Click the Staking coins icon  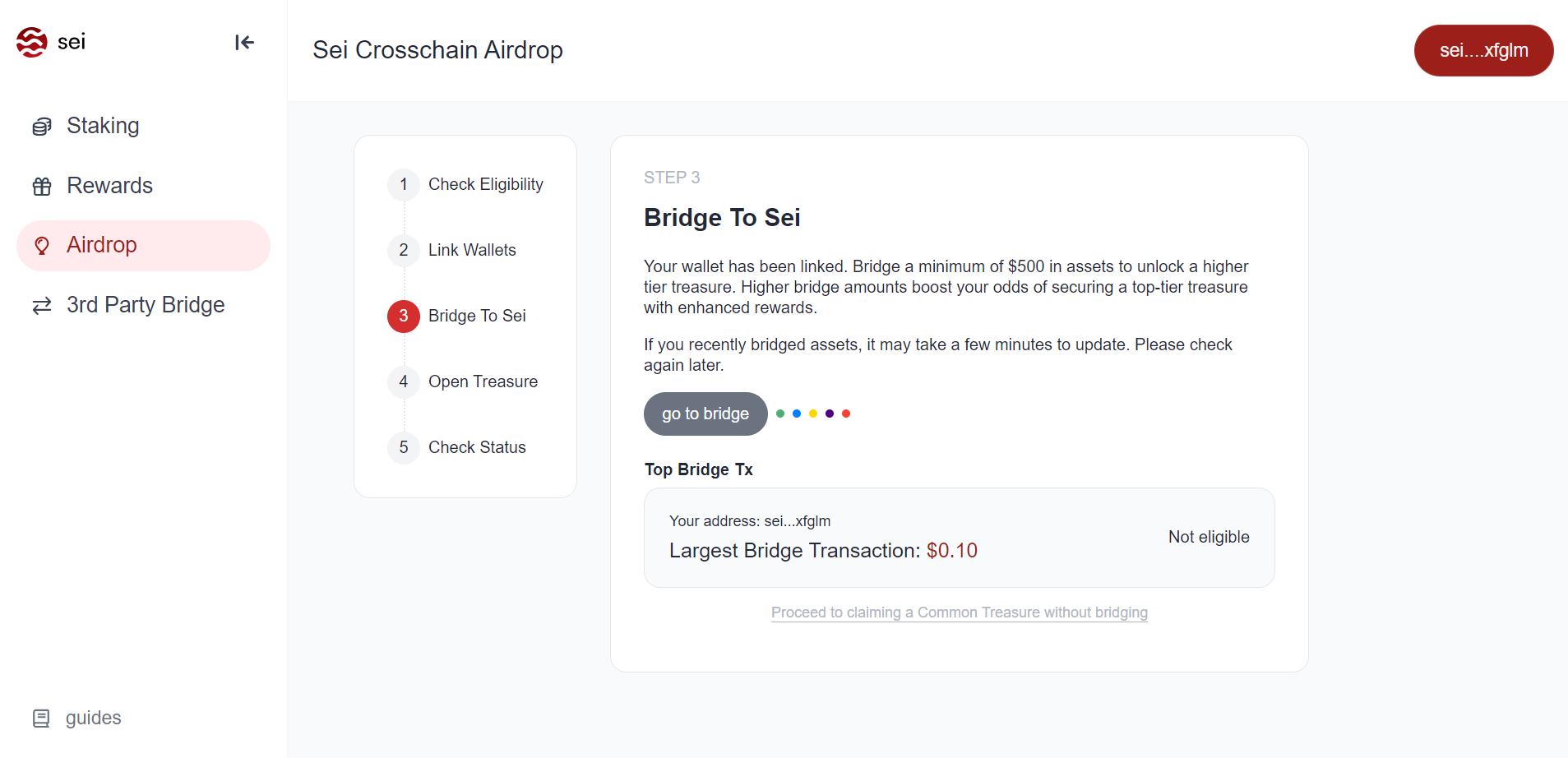click(x=42, y=127)
